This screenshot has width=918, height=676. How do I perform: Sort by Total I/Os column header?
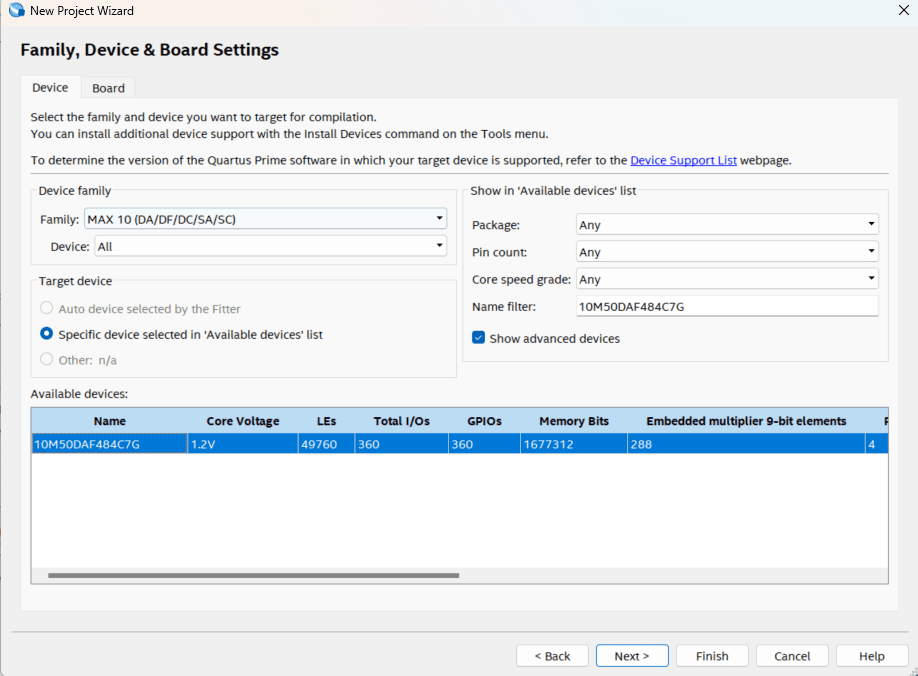click(402, 421)
